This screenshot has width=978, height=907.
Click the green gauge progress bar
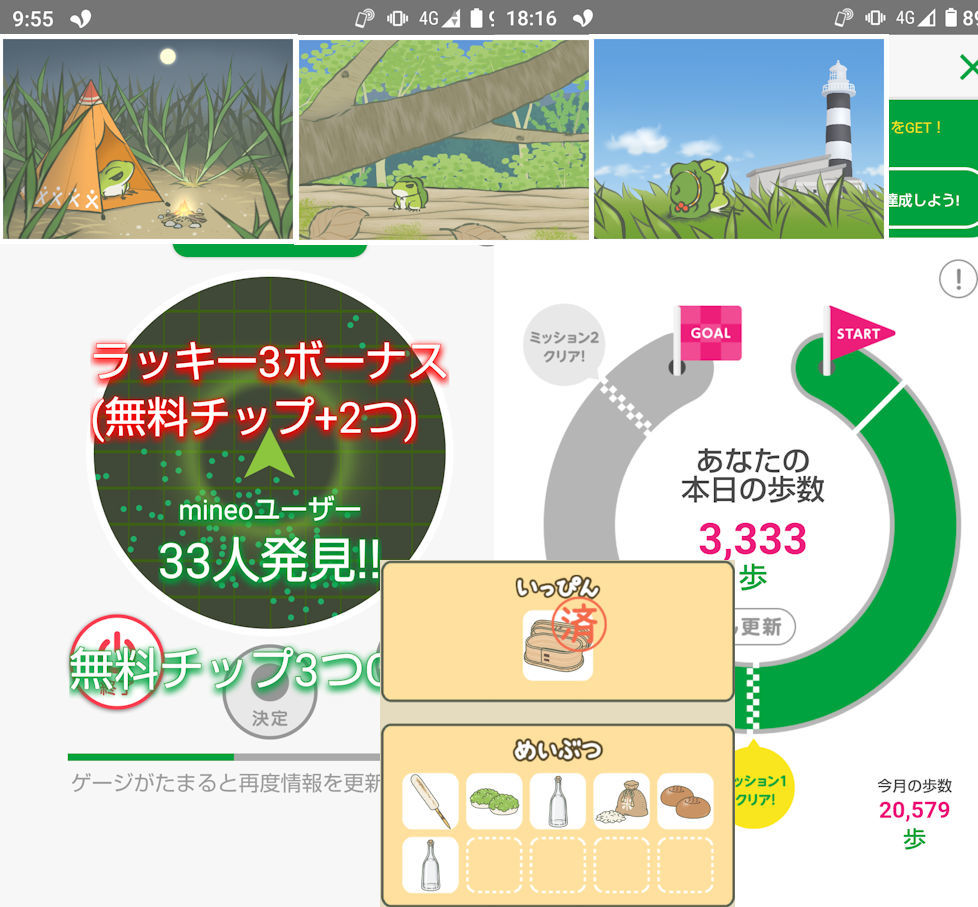pyautogui.click(x=150, y=757)
